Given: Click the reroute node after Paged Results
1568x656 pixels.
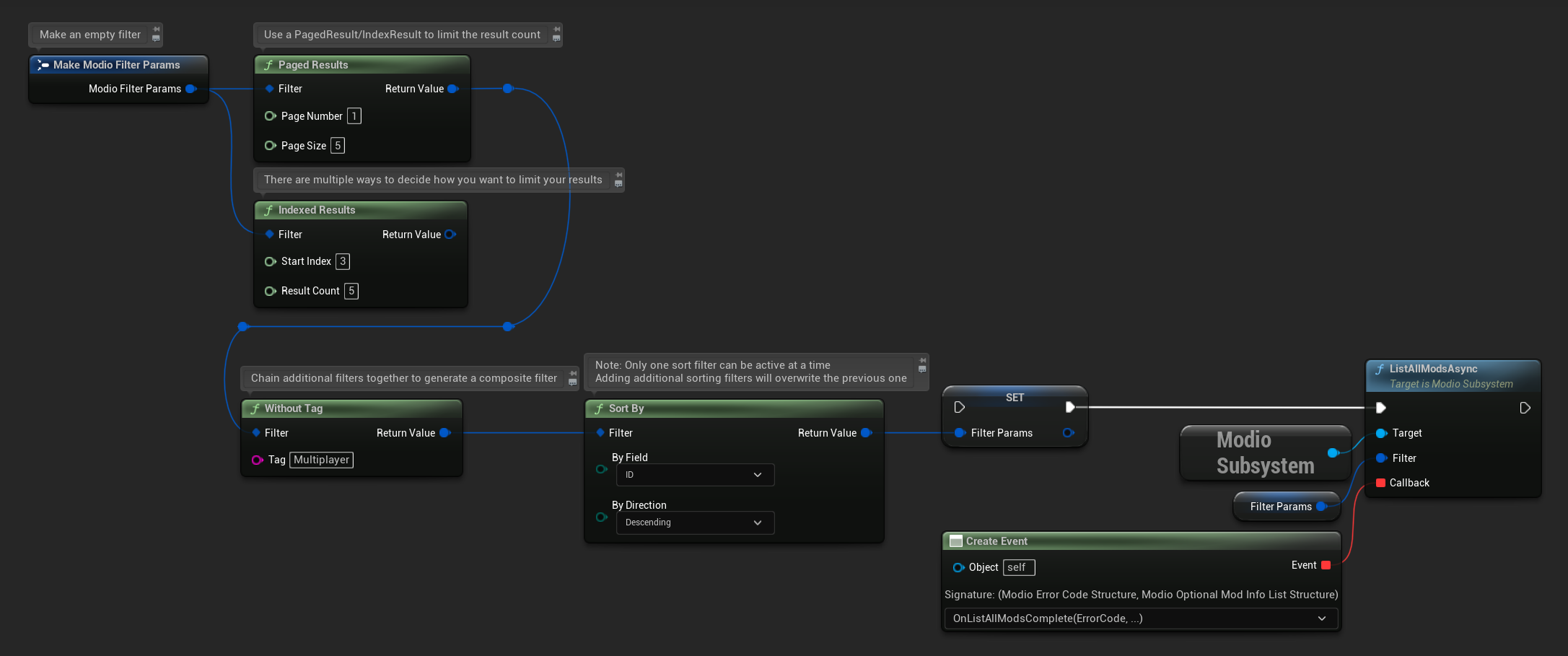Looking at the screenshot, I should tap(508, 89).
